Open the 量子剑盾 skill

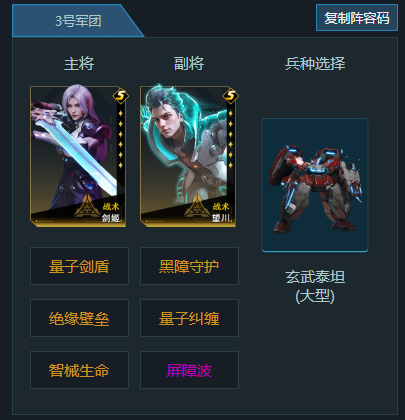79,266
